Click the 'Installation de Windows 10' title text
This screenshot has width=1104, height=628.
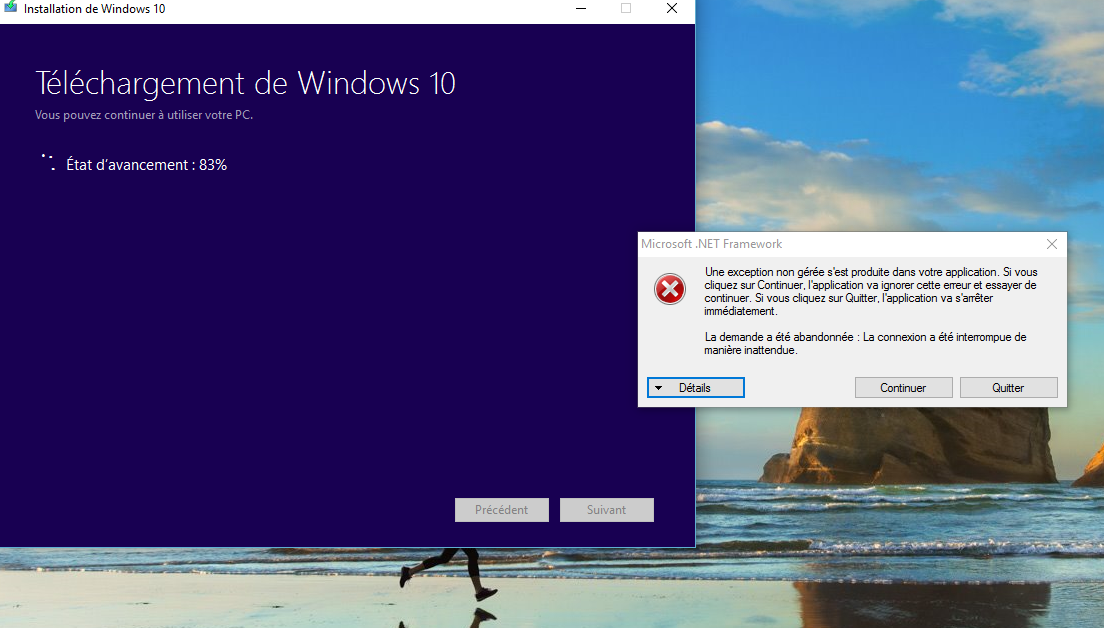tap(94, 9)
